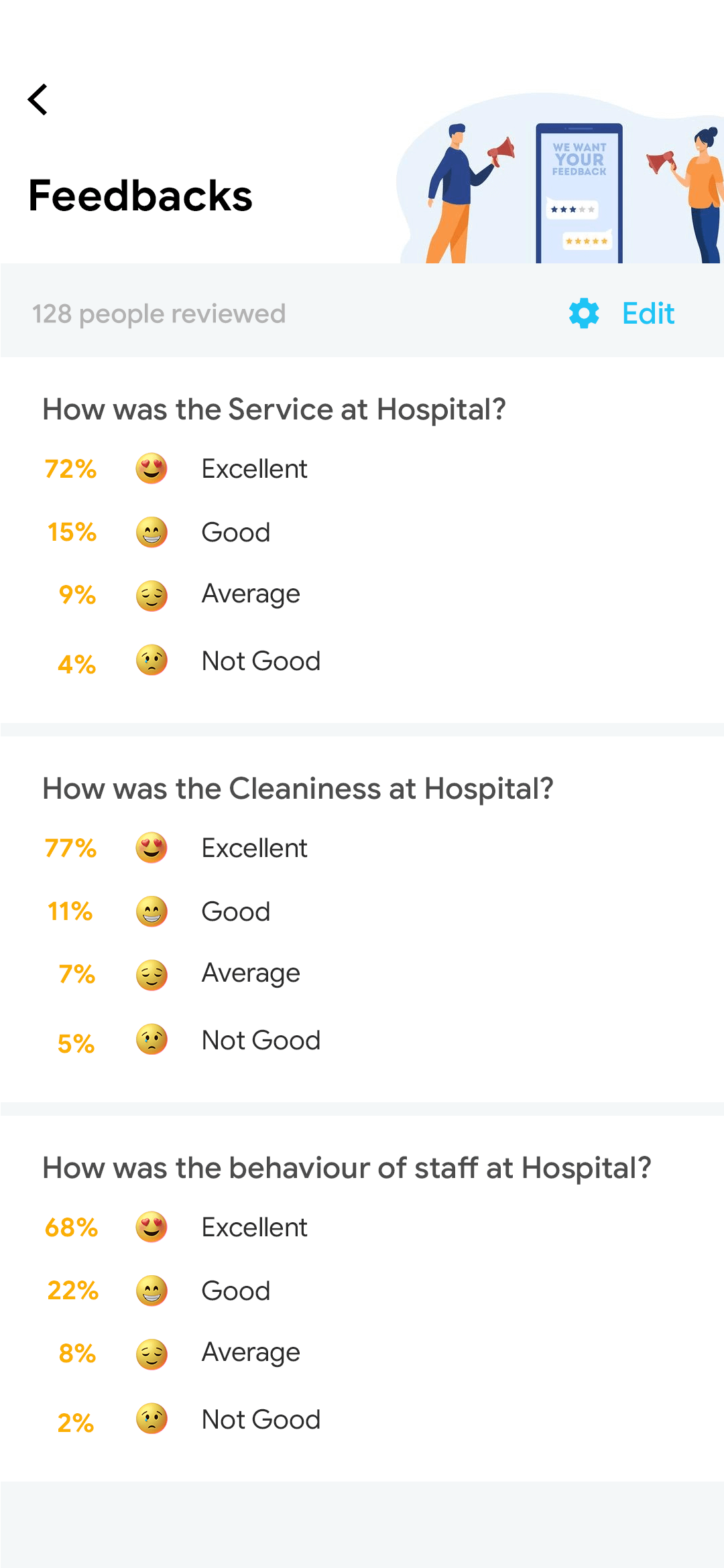Screen dimensions: 724x1568
Task: Select the grinning emoji for Cleaniness
Action: tap(152, 911)
